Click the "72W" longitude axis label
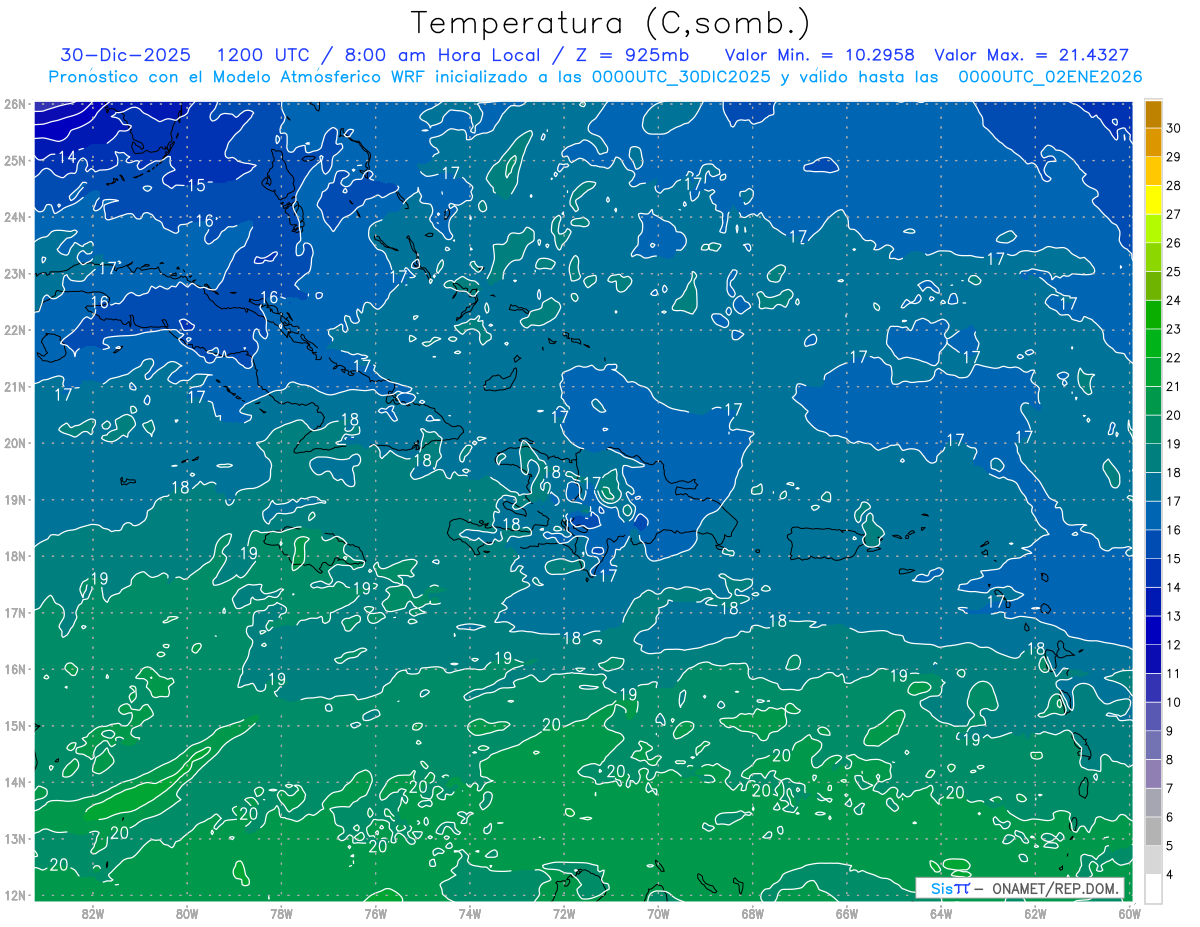This screenshot has width=1200, height=927. coord(564,913)
